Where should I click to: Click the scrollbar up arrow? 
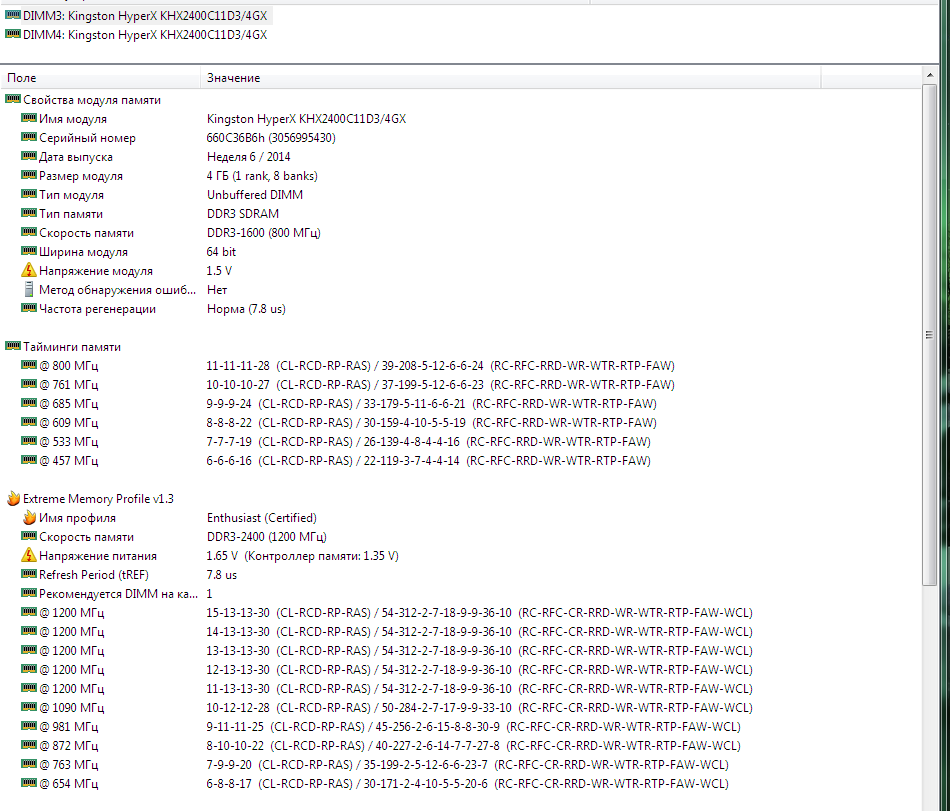(x=929, y=75)
